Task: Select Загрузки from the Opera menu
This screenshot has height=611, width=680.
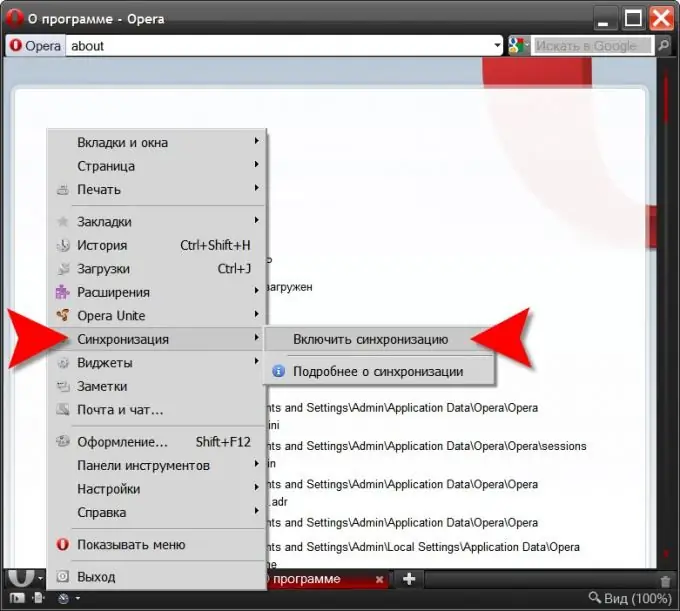Action: click(157, 268)
